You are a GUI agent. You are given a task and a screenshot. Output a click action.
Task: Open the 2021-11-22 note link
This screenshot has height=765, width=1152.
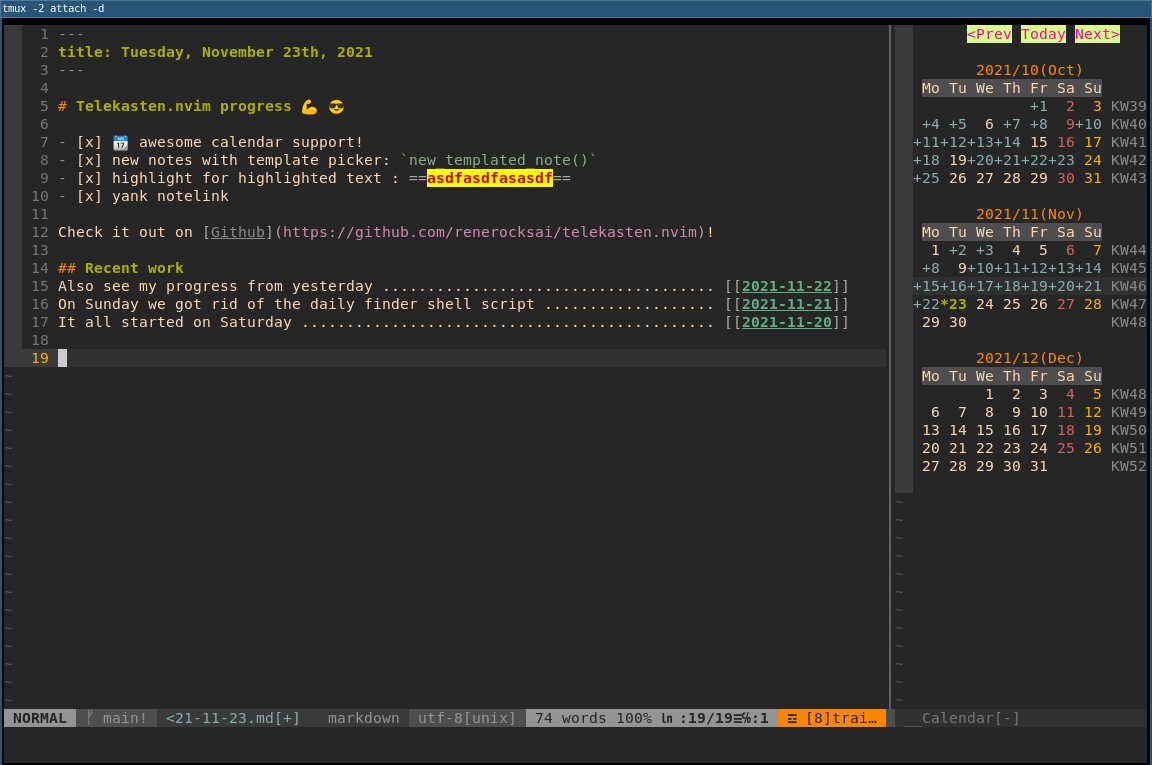(786, 286)
